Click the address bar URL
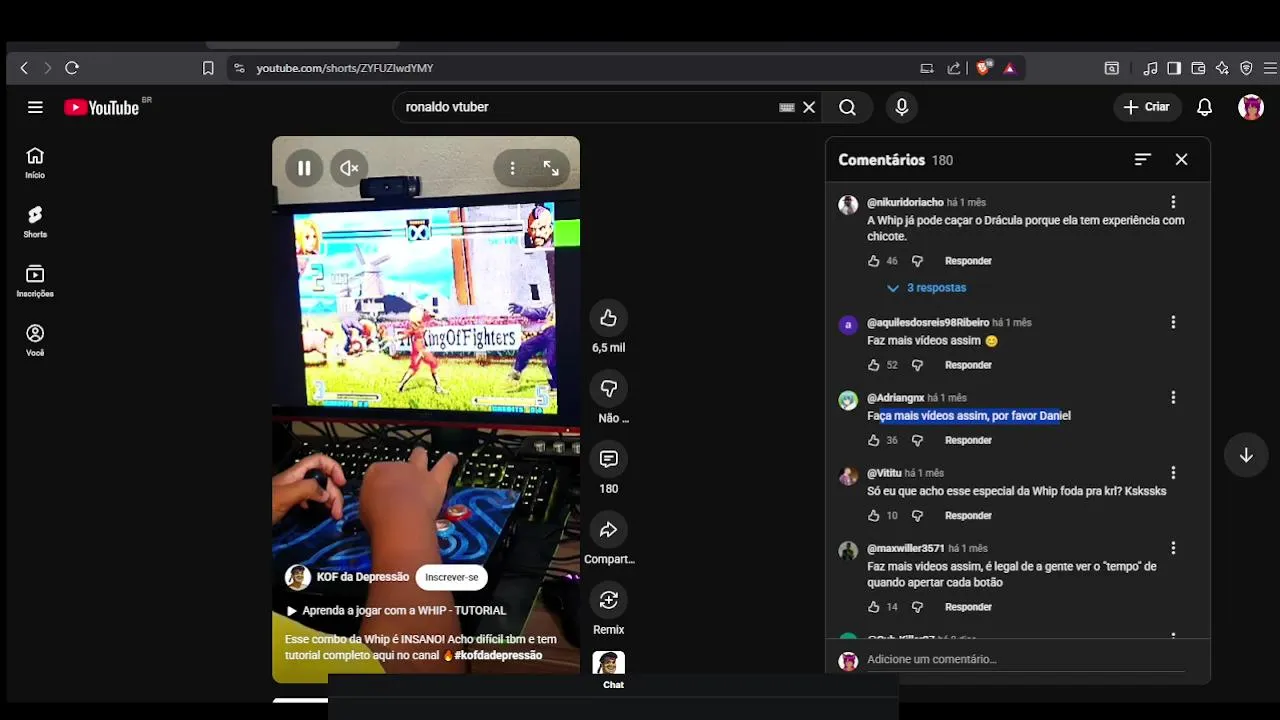Screen dimensions: 1280x720 [x=344, y=68]
